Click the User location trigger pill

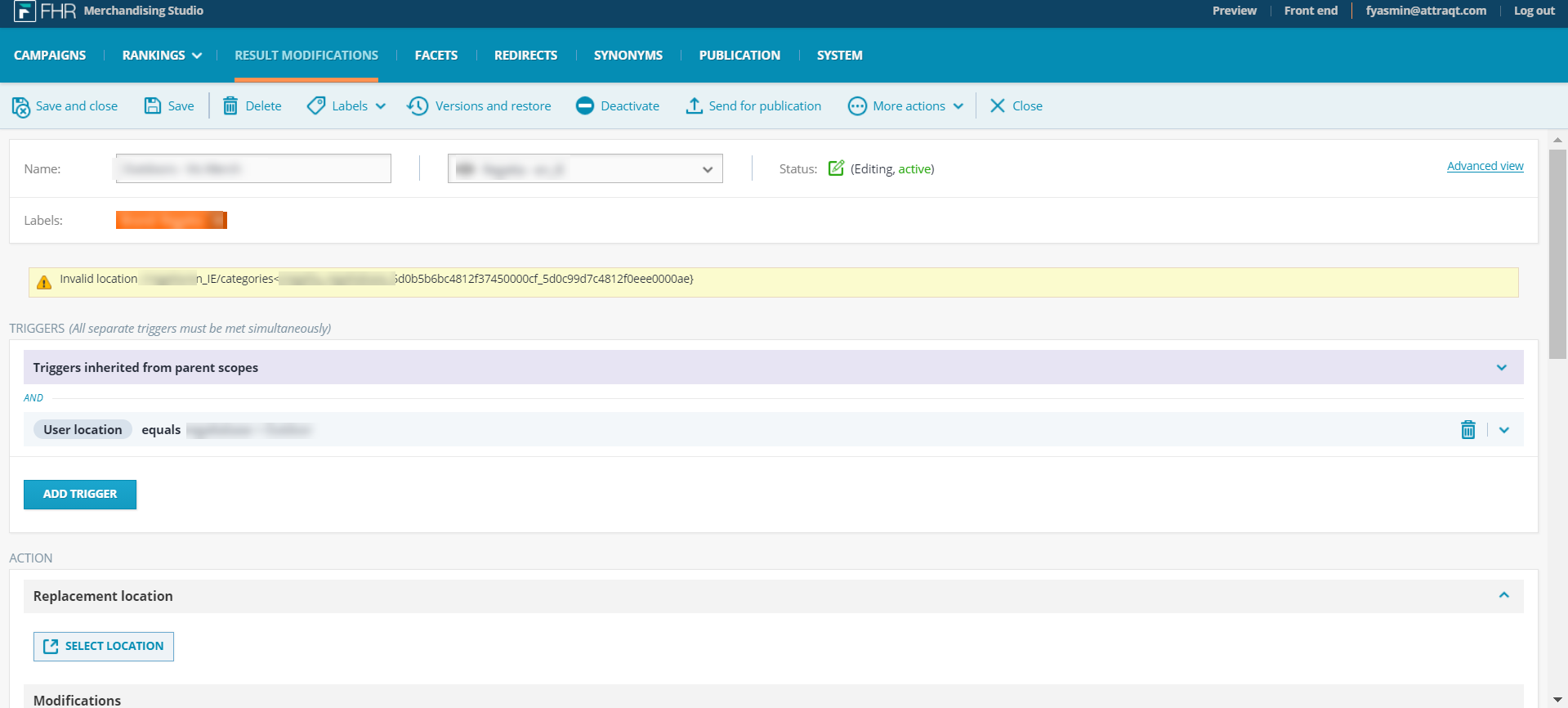click(83, 430)
